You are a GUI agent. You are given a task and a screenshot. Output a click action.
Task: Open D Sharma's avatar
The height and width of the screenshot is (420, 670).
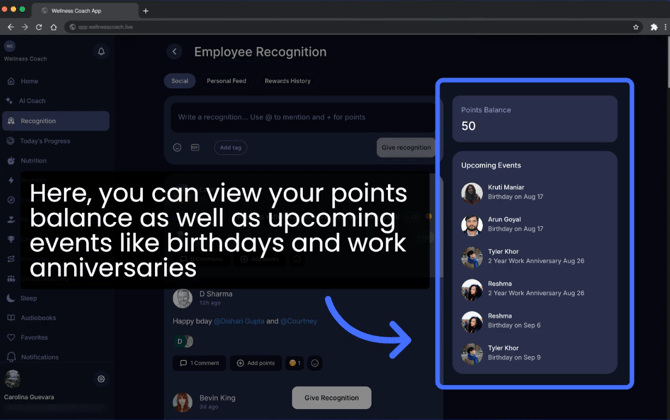pos(182,298)
